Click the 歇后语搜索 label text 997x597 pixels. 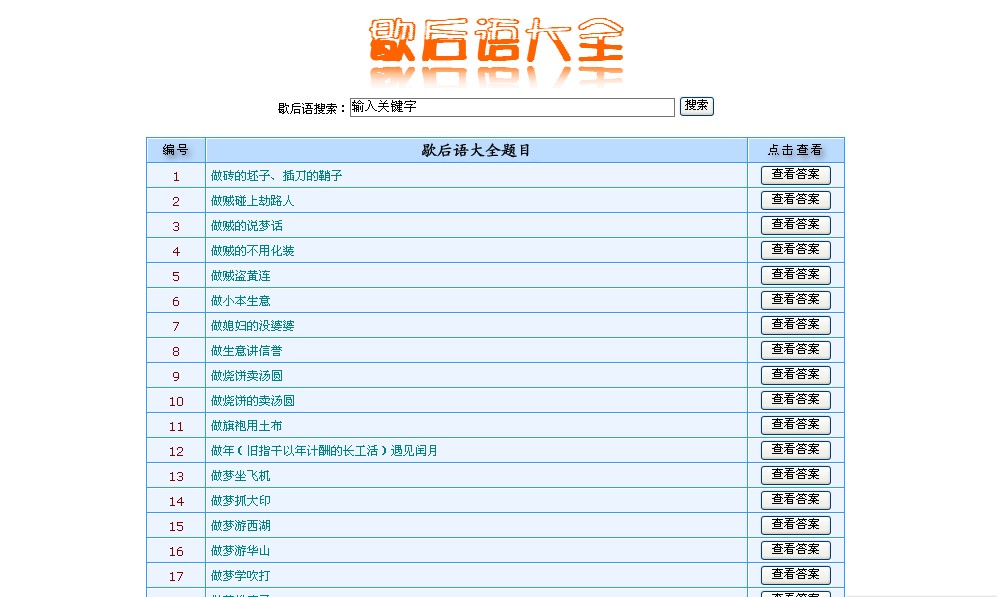click(x=312, y=109)
